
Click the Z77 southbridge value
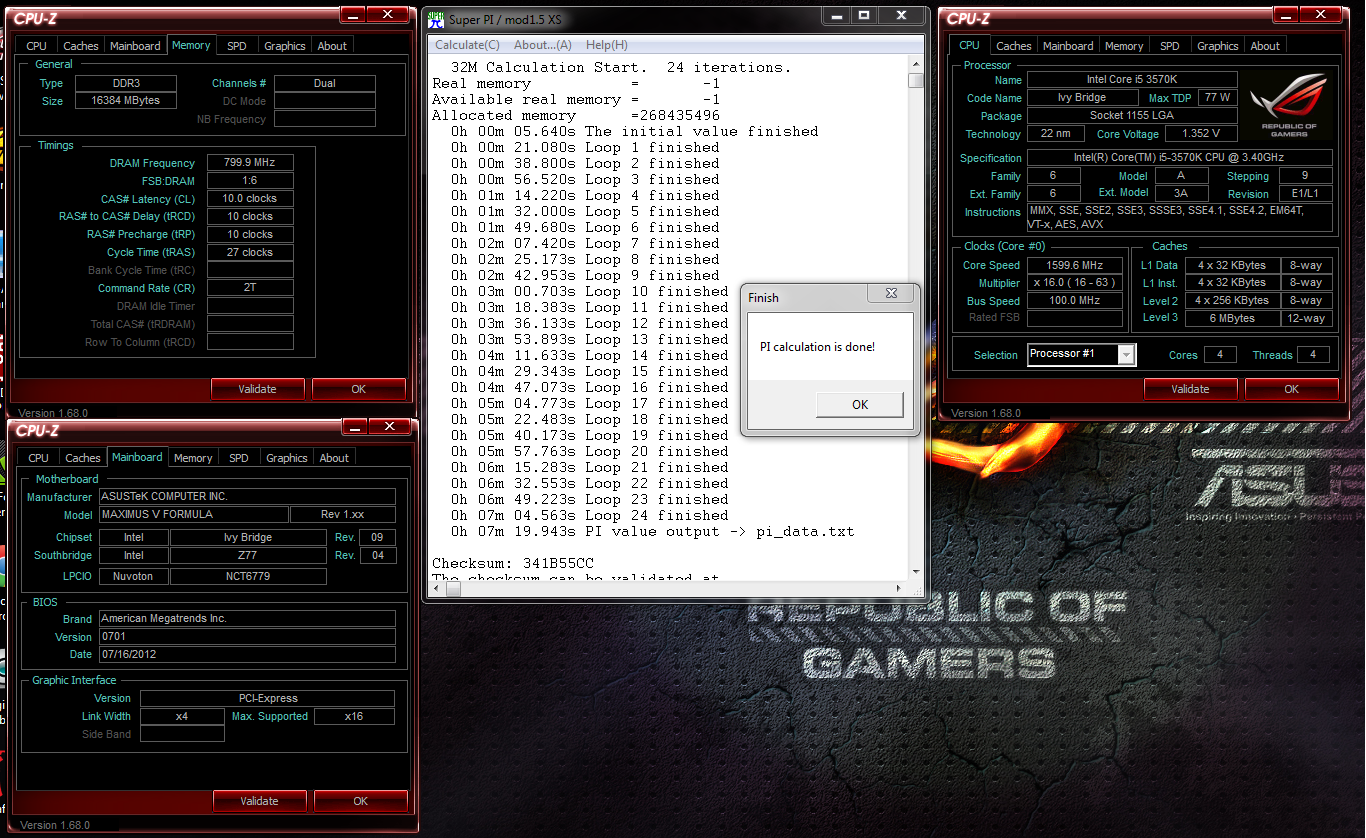click(247, 556)
